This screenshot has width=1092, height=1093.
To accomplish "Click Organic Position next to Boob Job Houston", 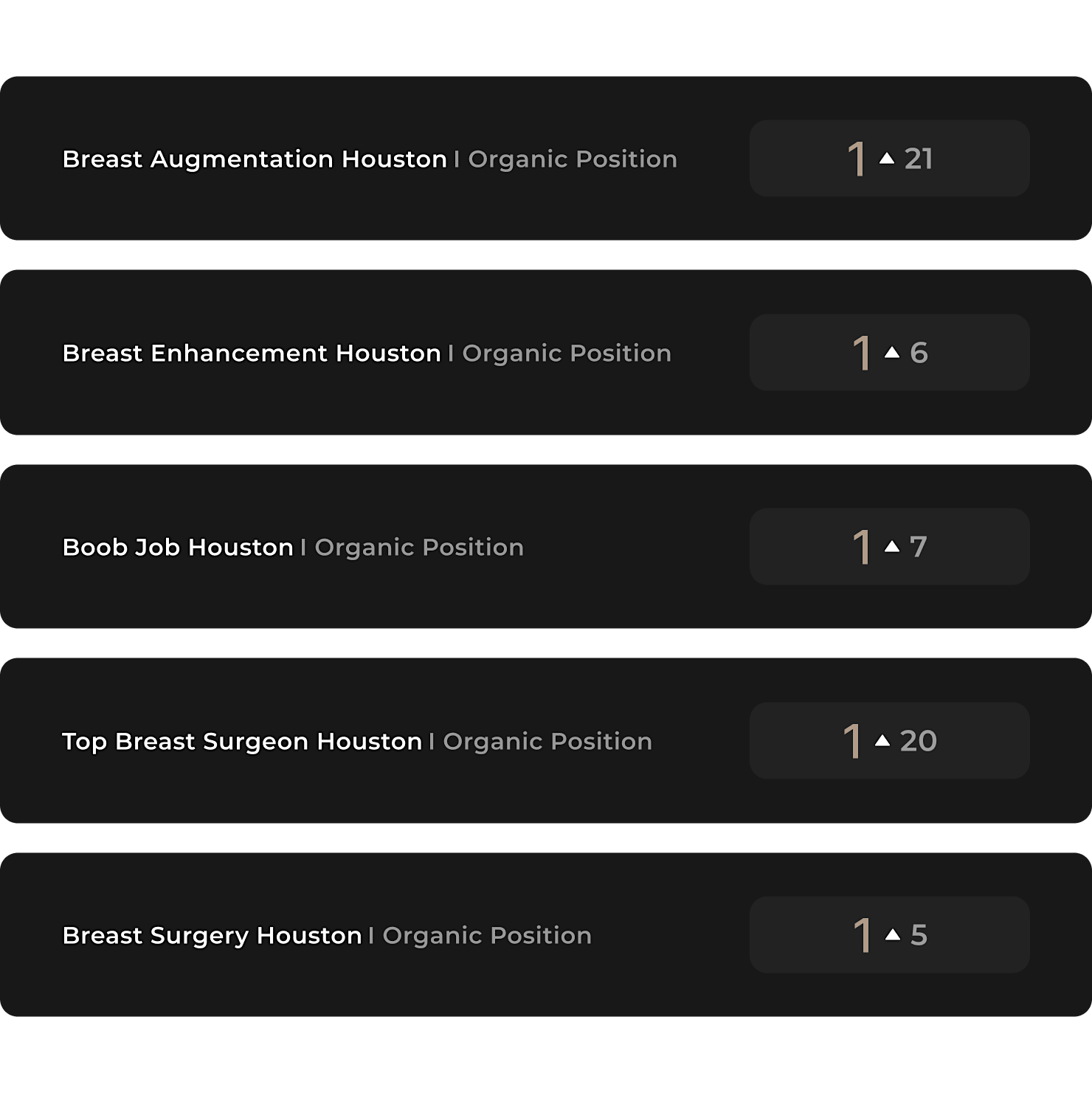I will pos(419,547).
